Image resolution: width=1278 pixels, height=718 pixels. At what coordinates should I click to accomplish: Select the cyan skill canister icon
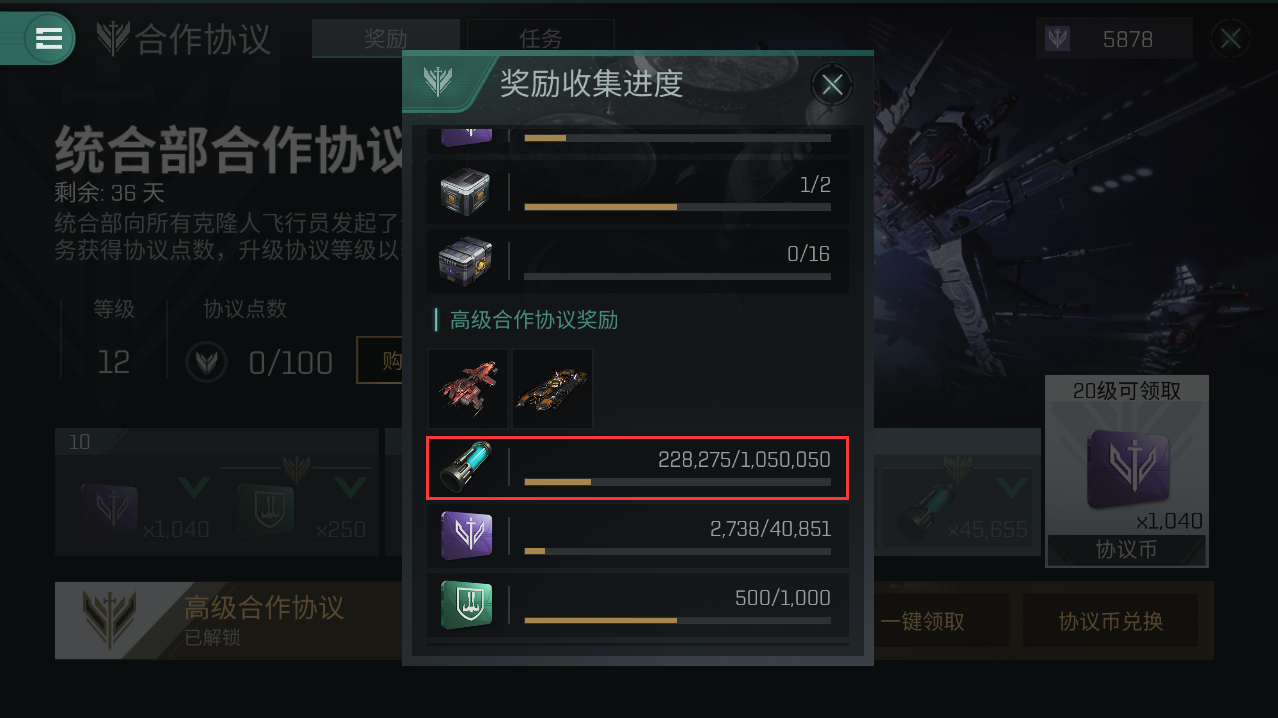(465, 468)
